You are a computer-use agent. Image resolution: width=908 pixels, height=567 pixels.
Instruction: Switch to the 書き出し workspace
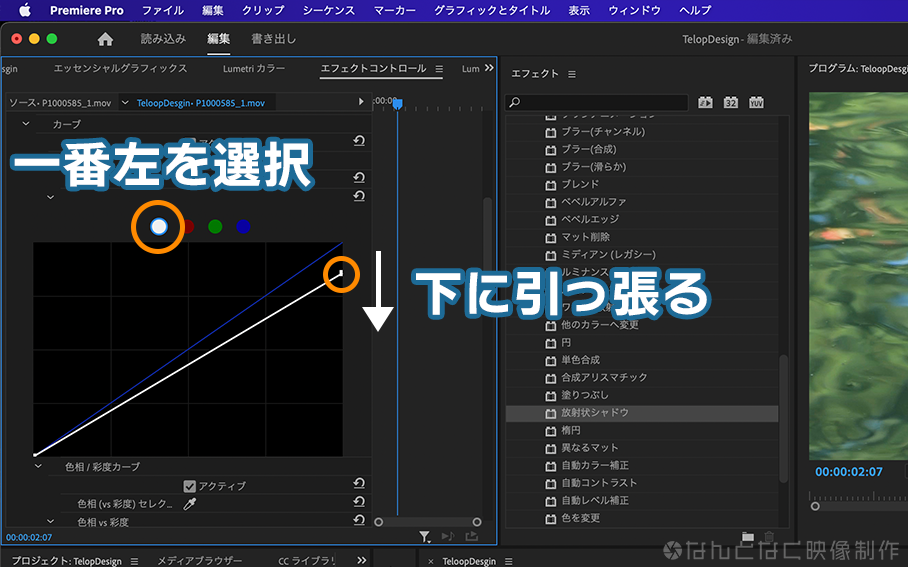coord(273,39)
